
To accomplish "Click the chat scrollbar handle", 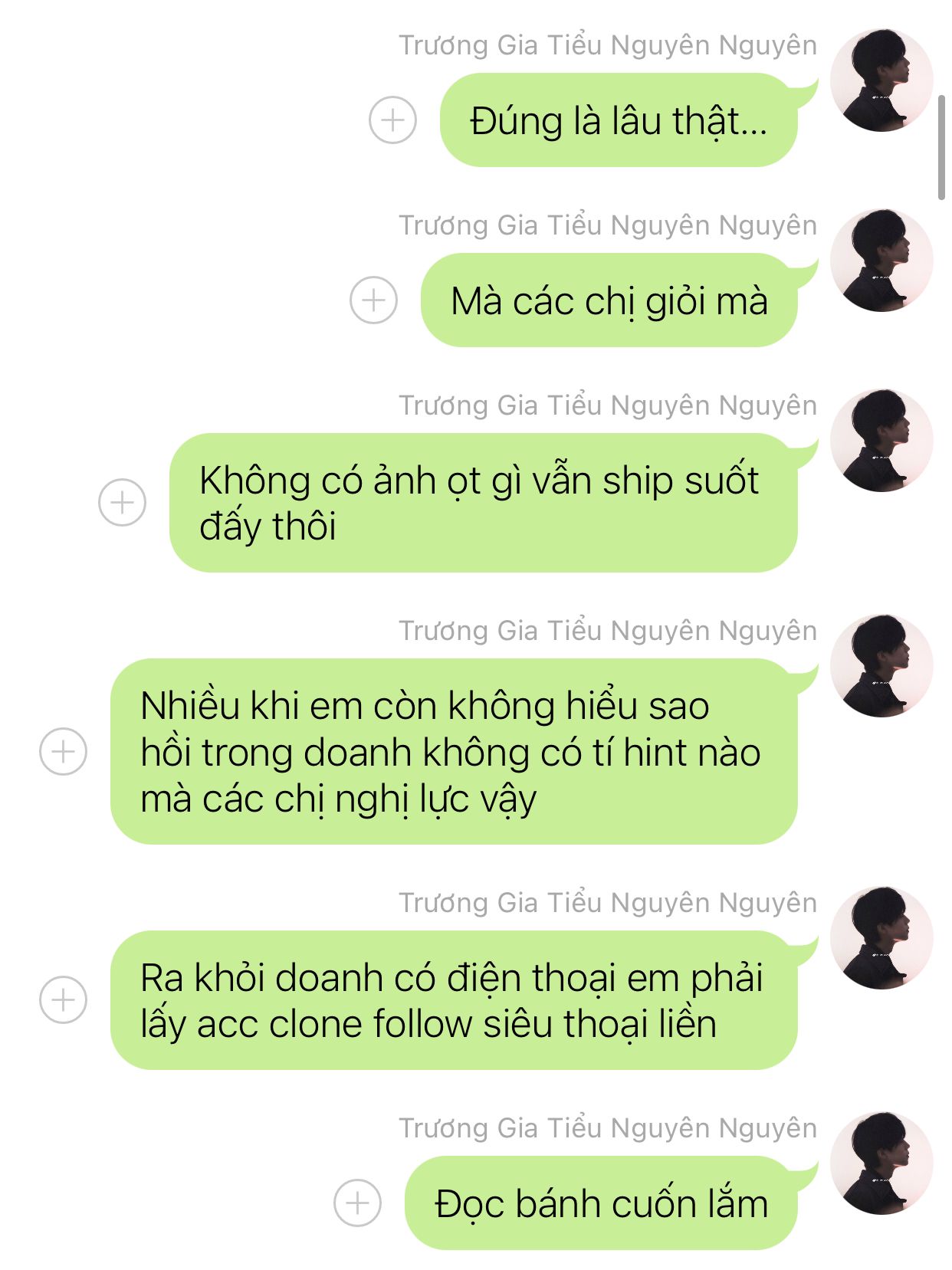I will tap(942, 147).
